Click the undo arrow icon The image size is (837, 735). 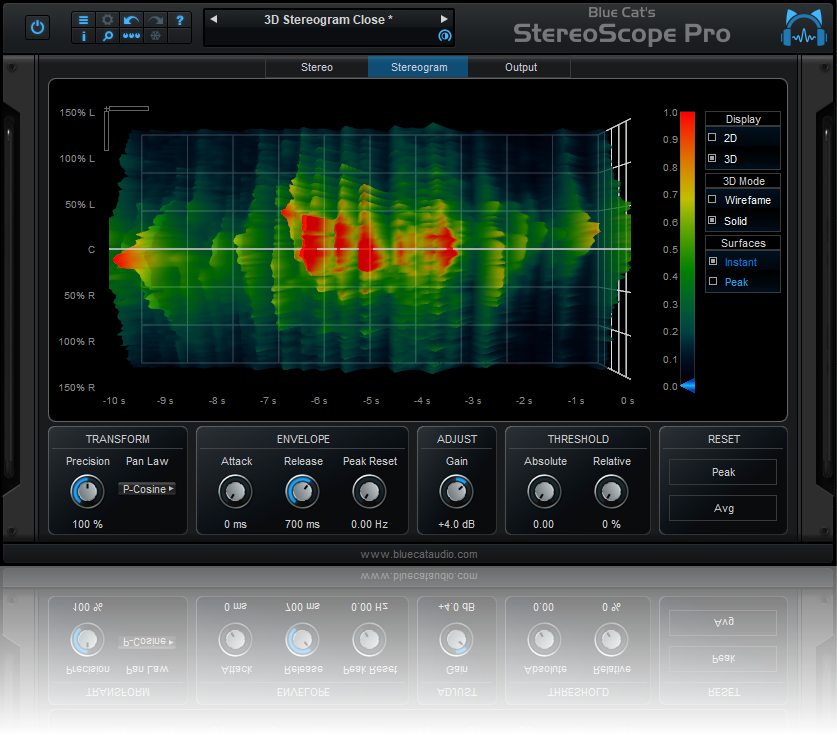[x=131, y=20]
